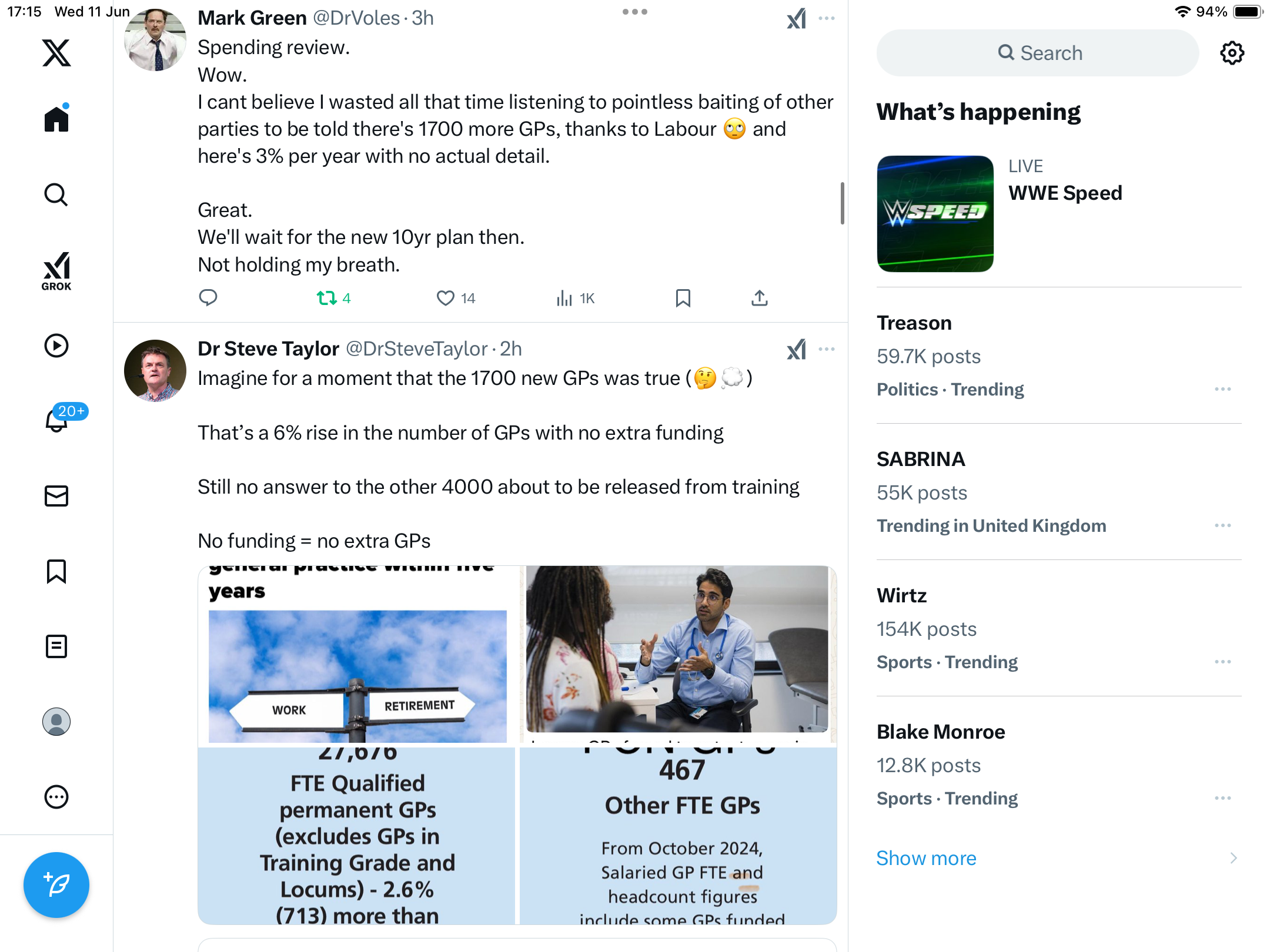The width and height of the screenshot is (1270, 952).
Task: Click Show more trends link
Action: pos(926,858)
